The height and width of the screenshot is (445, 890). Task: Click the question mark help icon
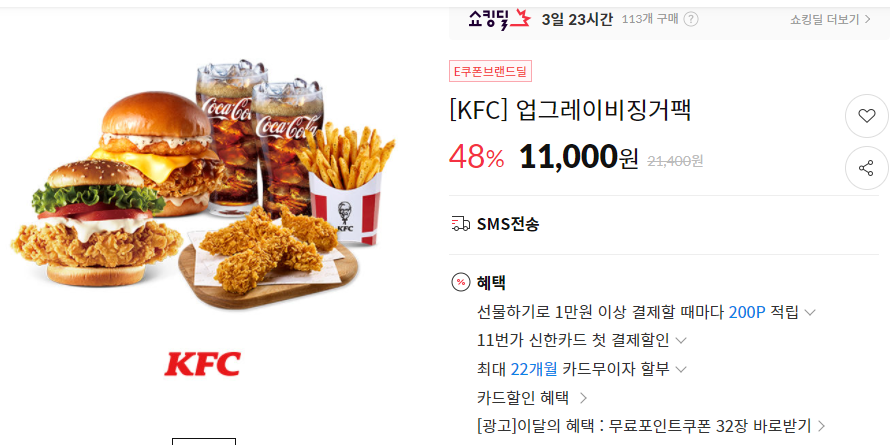pos(691,19)
